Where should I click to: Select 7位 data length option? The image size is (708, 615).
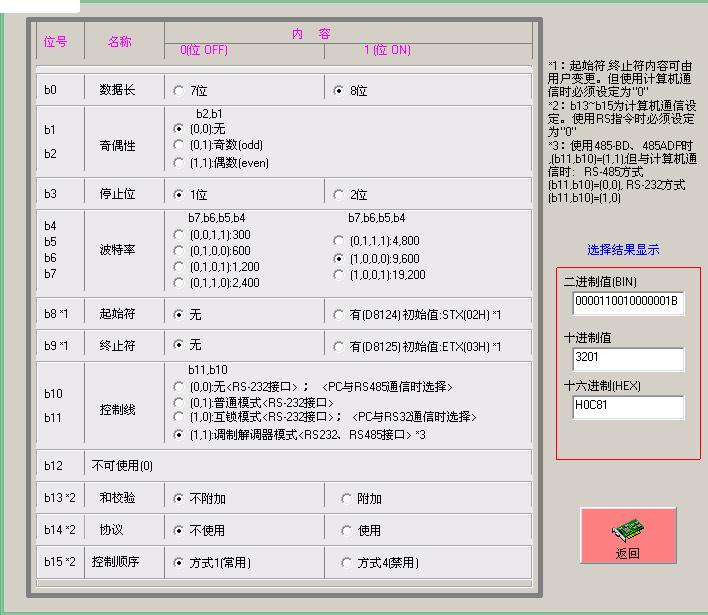click(179, 91)
